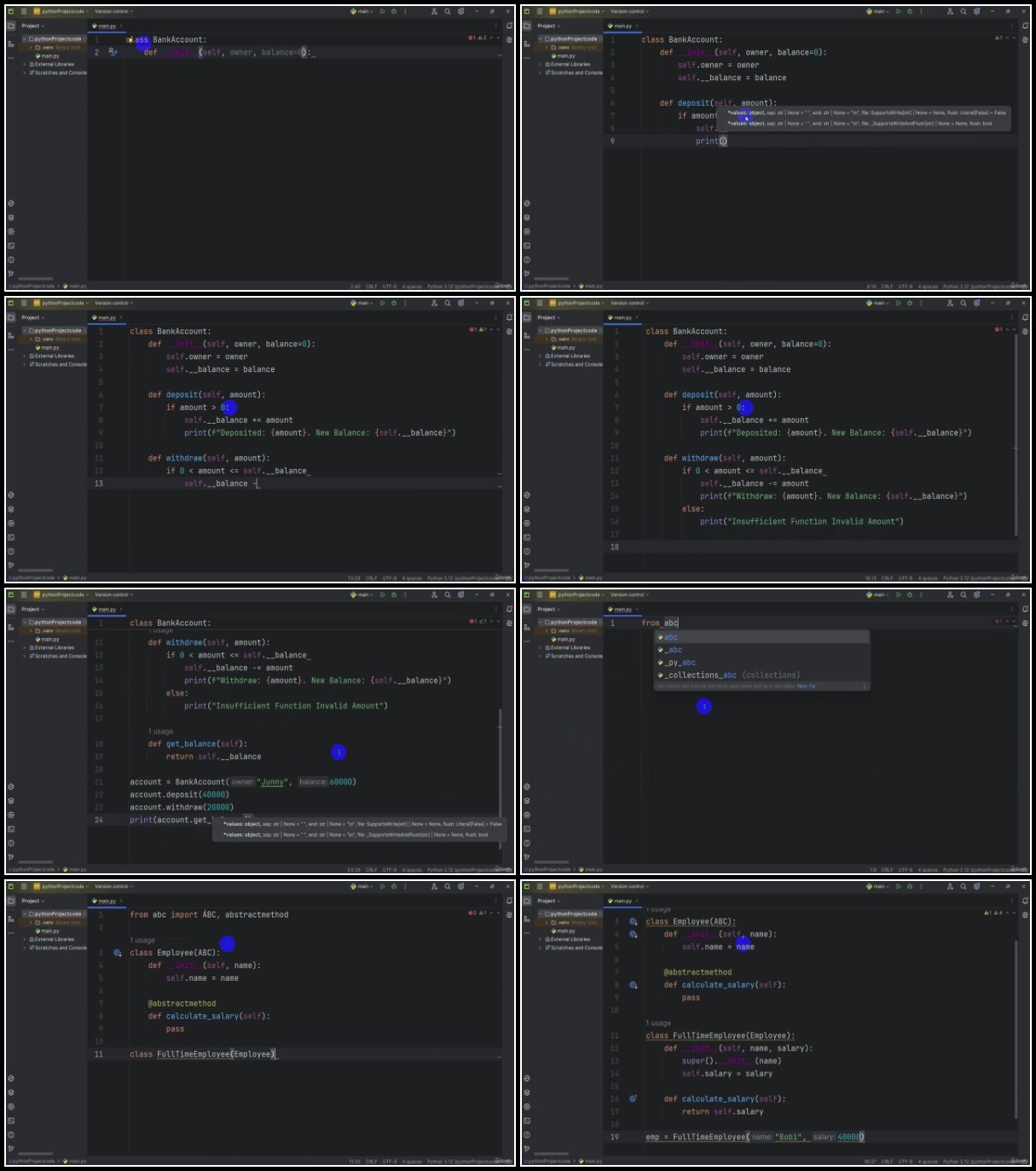Choose 'abc' in the autocomplete popup

(x=761, y=637)
